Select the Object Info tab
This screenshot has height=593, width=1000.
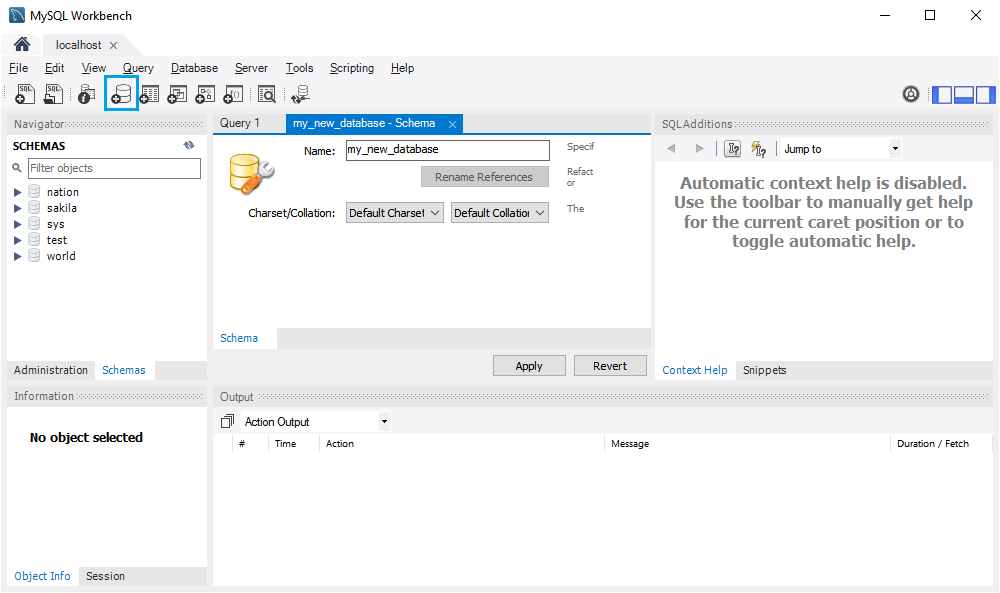point(42,576)
